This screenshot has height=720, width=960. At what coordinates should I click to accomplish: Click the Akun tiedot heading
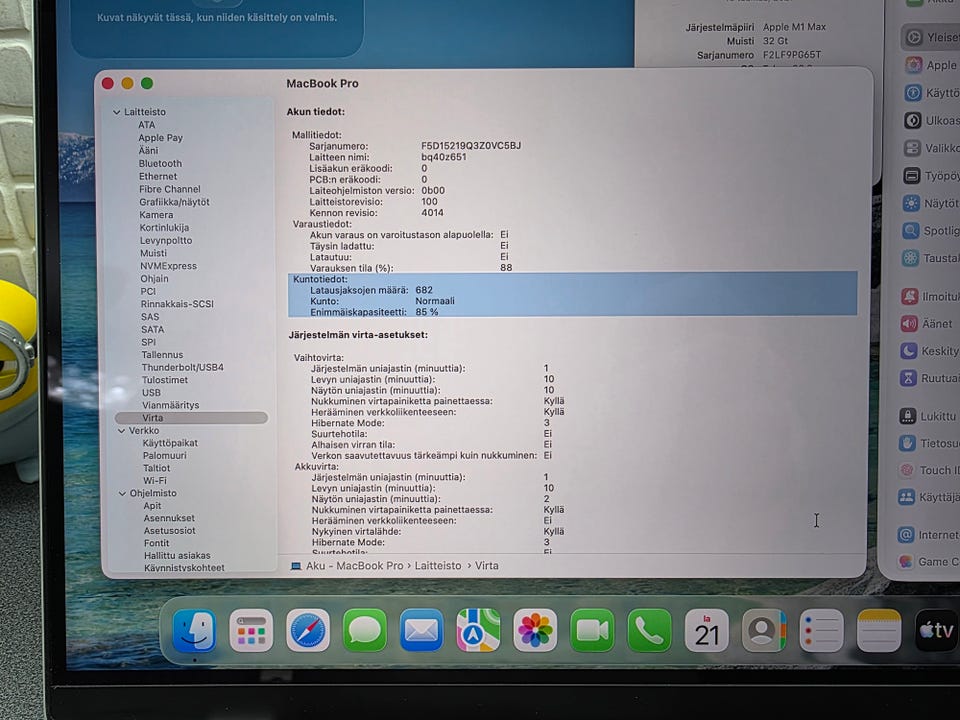pos(315,111)
